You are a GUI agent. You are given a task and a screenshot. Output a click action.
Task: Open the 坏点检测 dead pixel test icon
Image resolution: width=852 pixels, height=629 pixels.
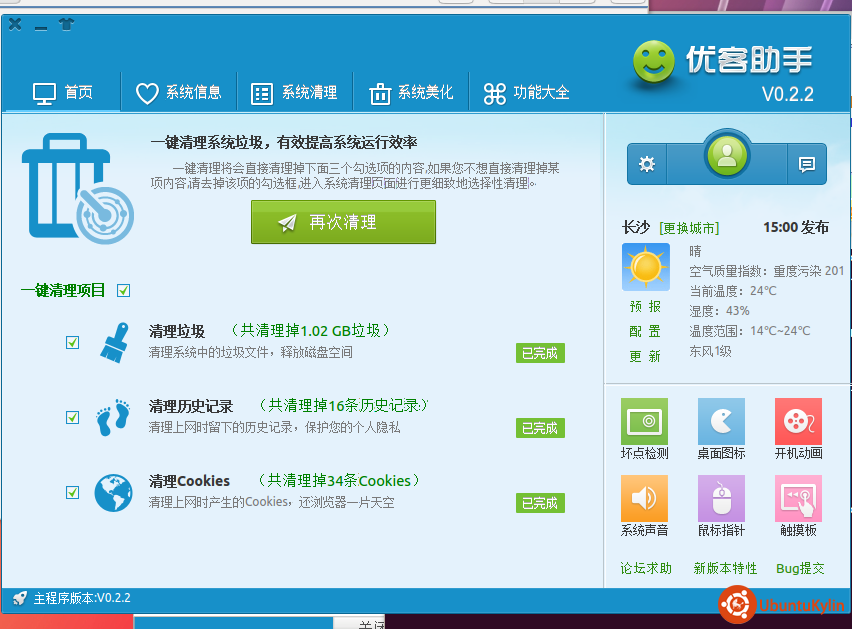[644, 421]
